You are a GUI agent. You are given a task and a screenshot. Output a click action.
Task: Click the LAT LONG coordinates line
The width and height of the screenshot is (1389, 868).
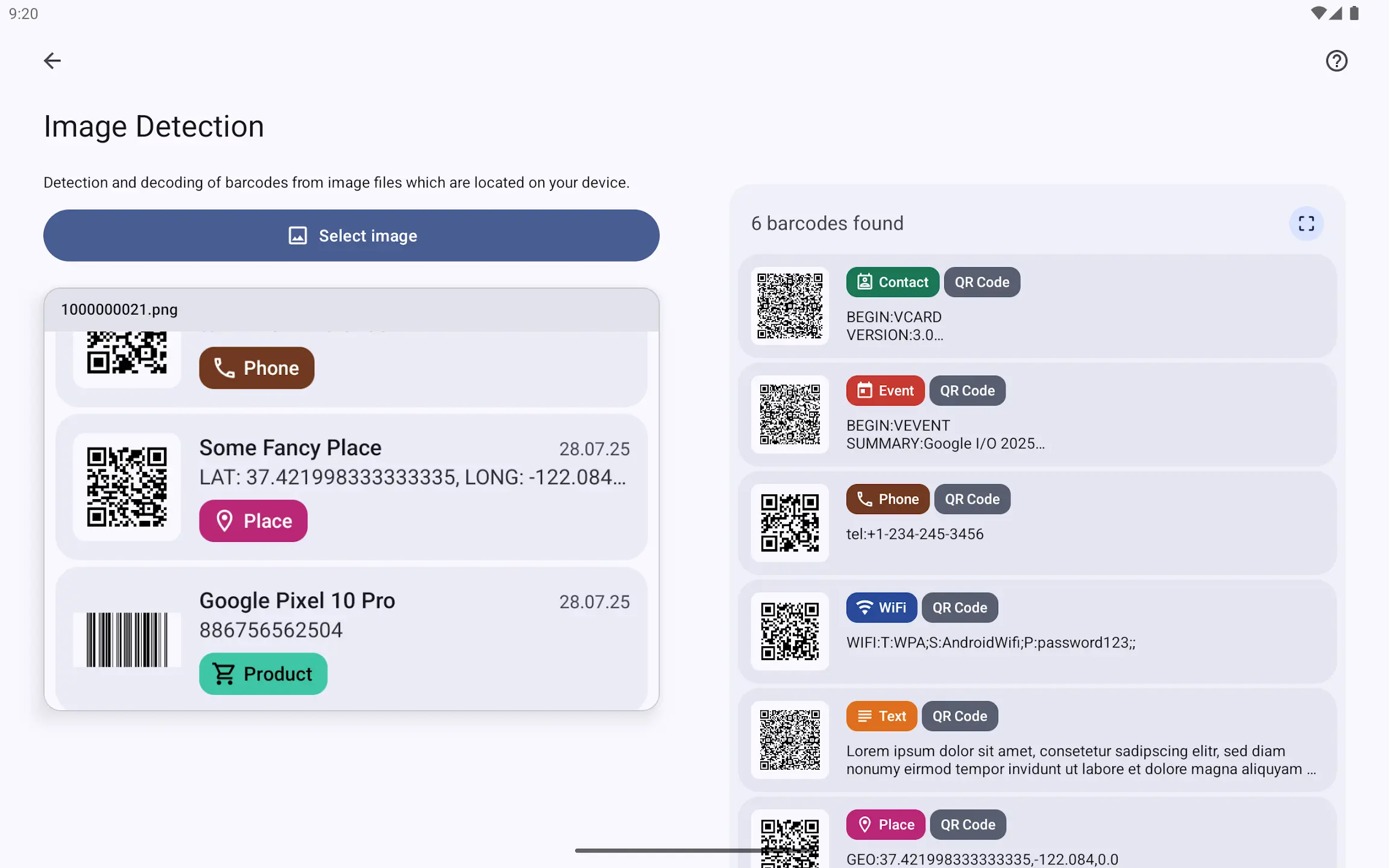(413, 477)
